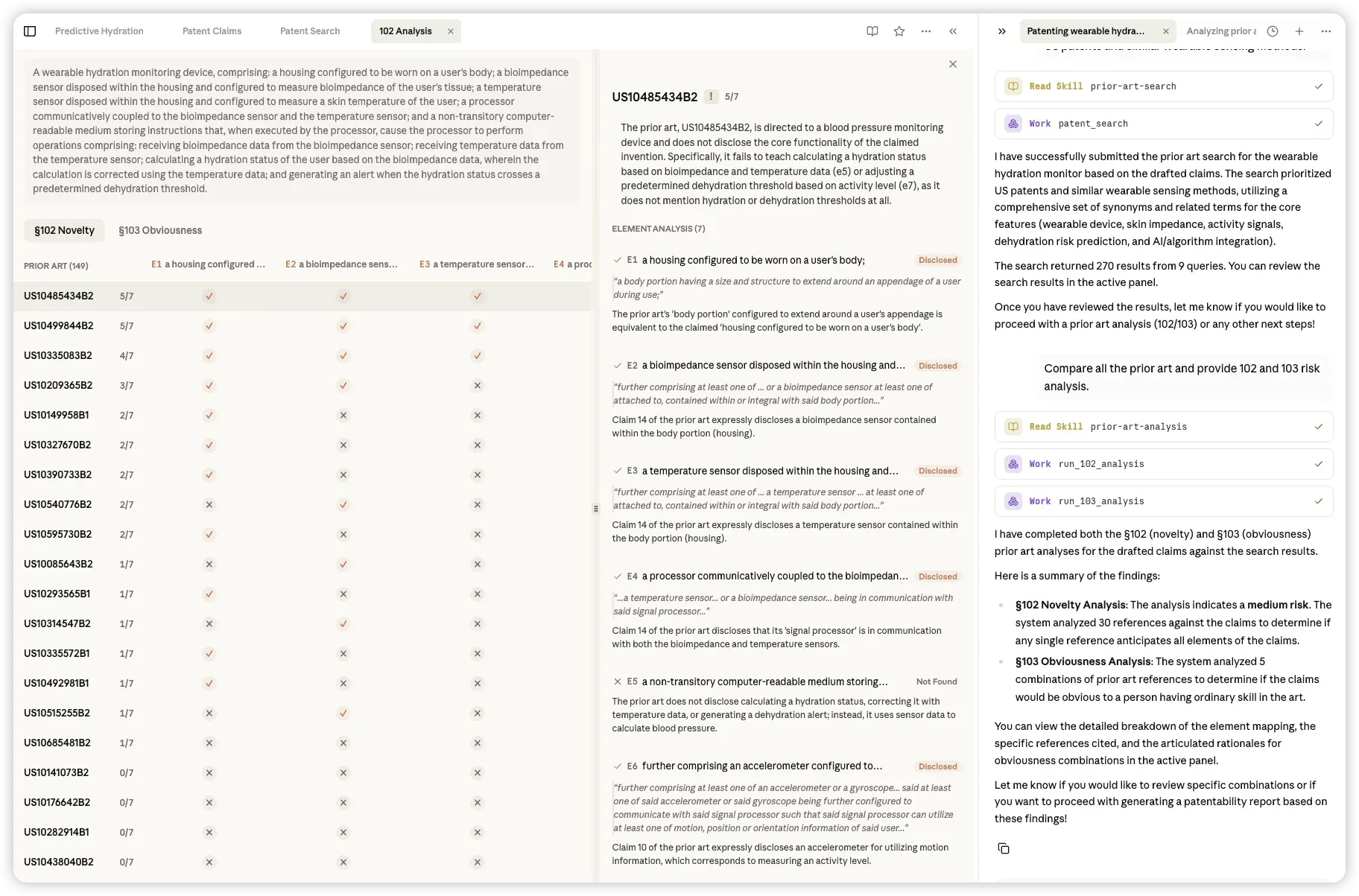The height and width of the screenshot is (896, 1359).
Task: Expand the Work run_102_analysis step
Action: (x=1163, y=464)
